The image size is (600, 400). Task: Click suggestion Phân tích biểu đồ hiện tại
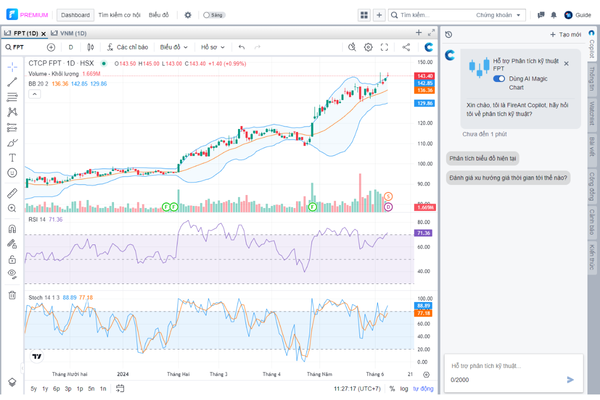pyautogui.click(x=483, y=158)
